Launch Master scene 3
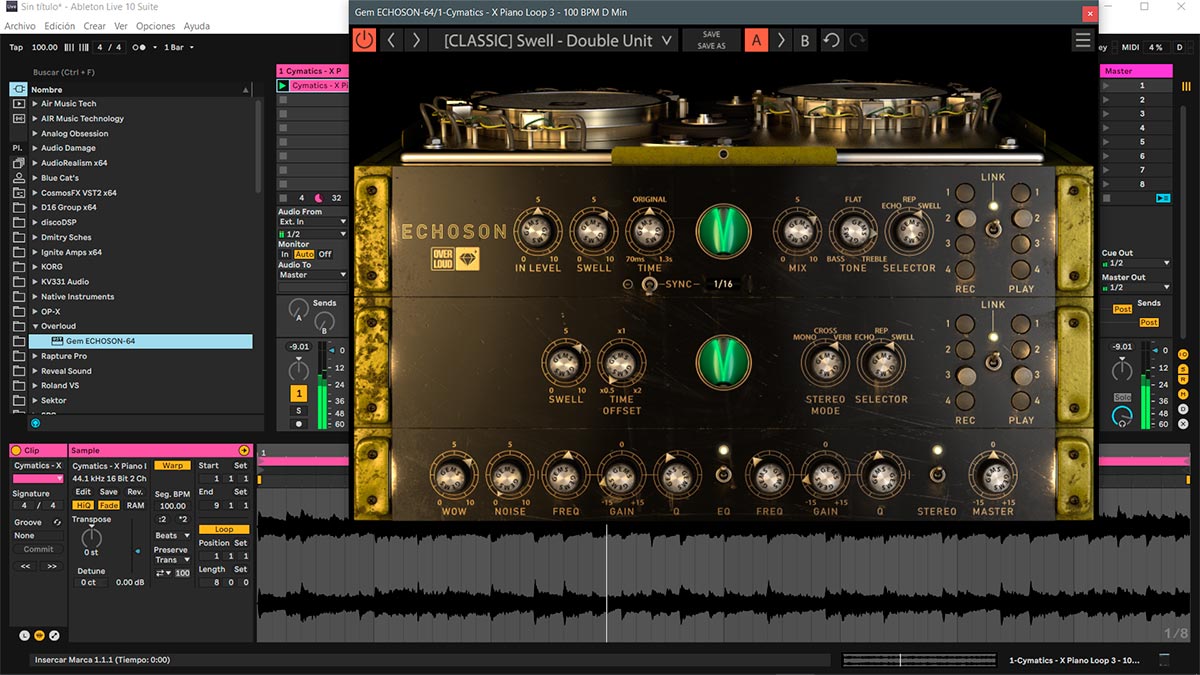The width and height of the screenshot is (1200, 675). tap(1106, 114)
